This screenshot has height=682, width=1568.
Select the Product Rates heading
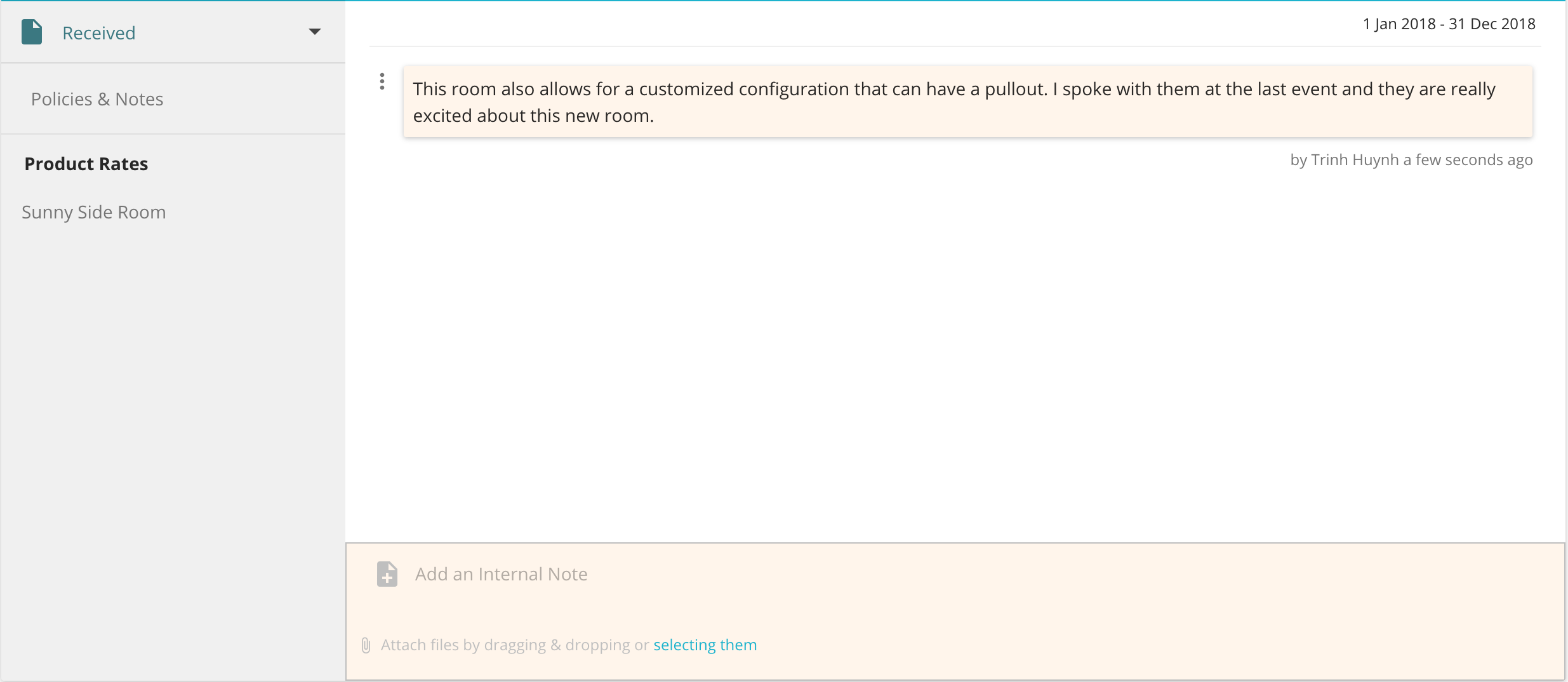tap(86, 164)
